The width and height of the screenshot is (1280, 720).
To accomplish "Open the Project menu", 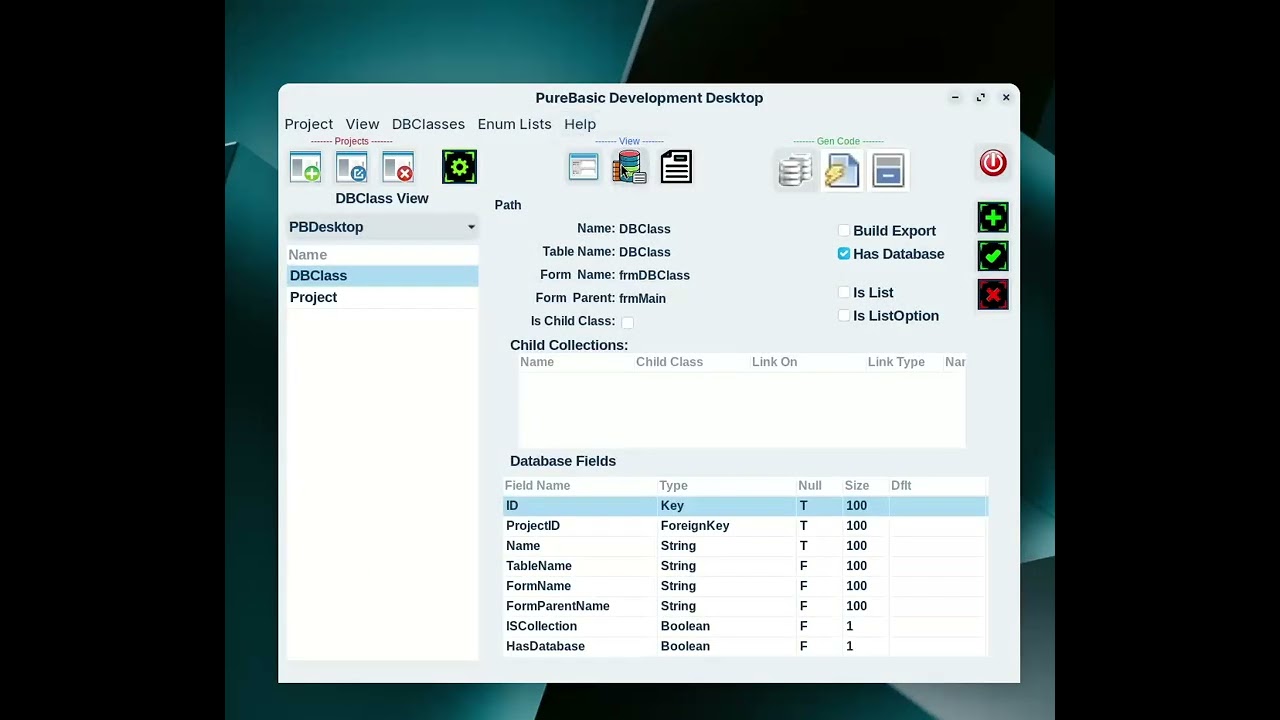I will click(309, 124).
